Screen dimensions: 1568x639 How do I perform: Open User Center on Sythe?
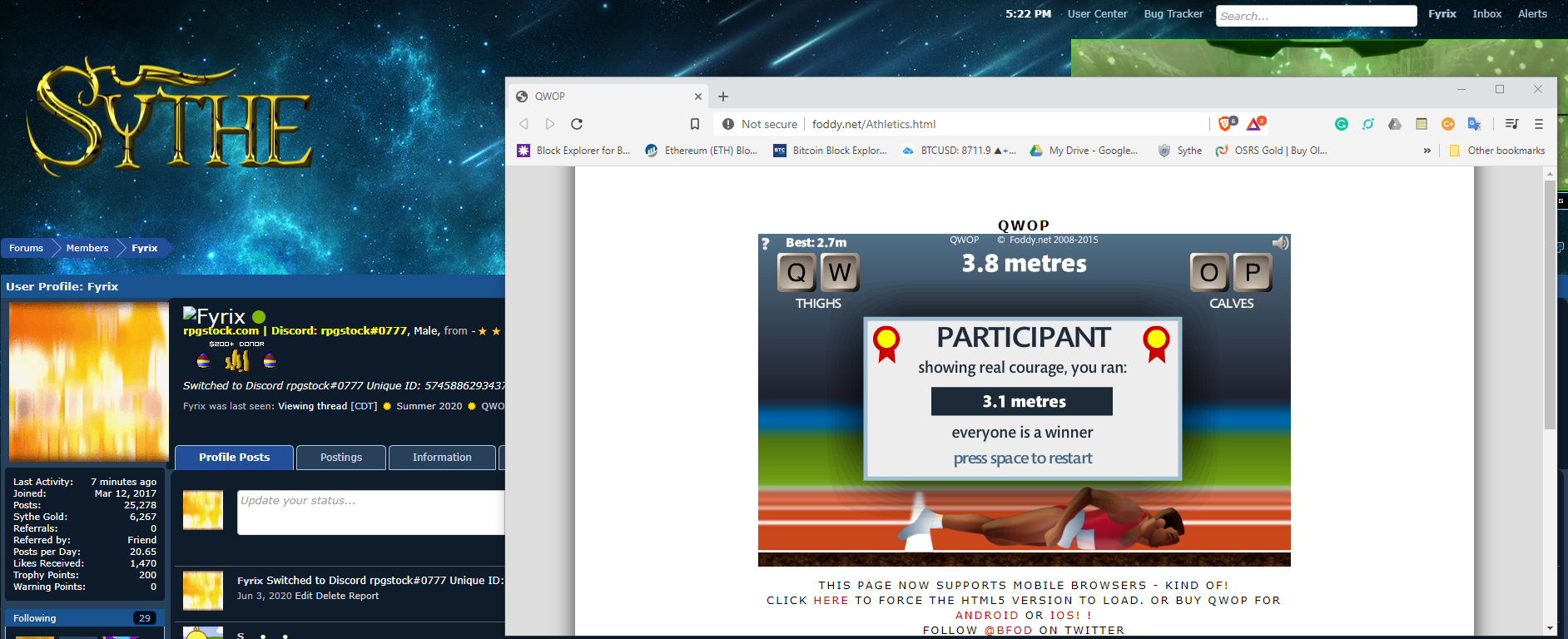1097,14
